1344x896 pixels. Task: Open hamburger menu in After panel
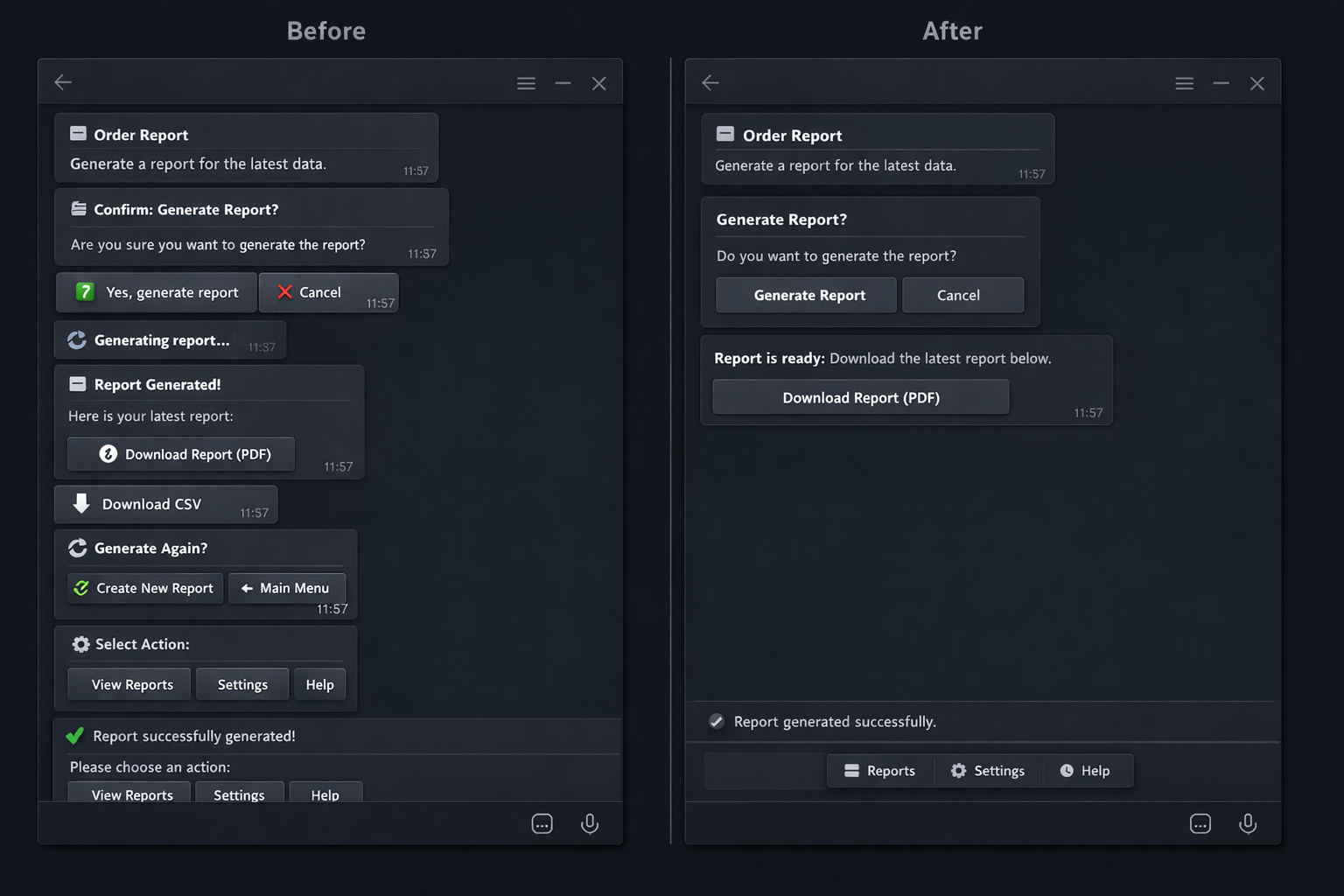click(1184, 83)
